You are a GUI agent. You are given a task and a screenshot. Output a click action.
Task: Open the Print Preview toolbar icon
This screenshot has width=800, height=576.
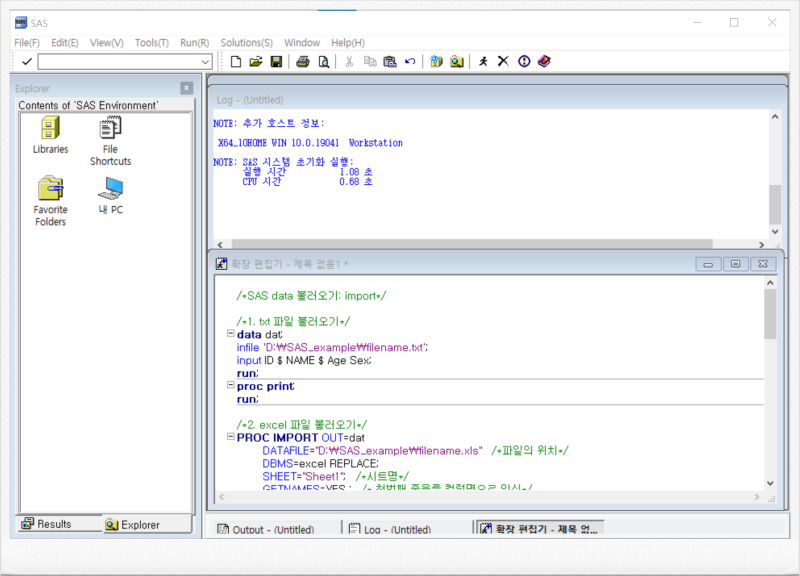(322, 61)
